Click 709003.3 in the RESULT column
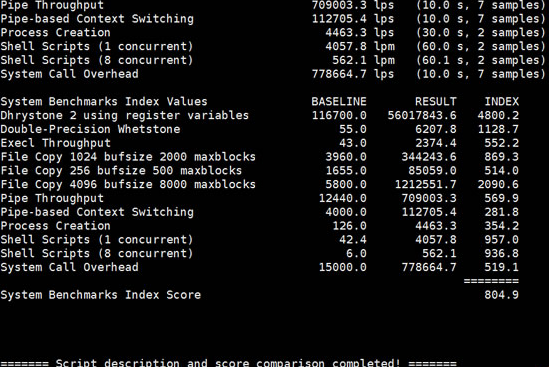This screenshot has height=367, width=549. [429, 198]
